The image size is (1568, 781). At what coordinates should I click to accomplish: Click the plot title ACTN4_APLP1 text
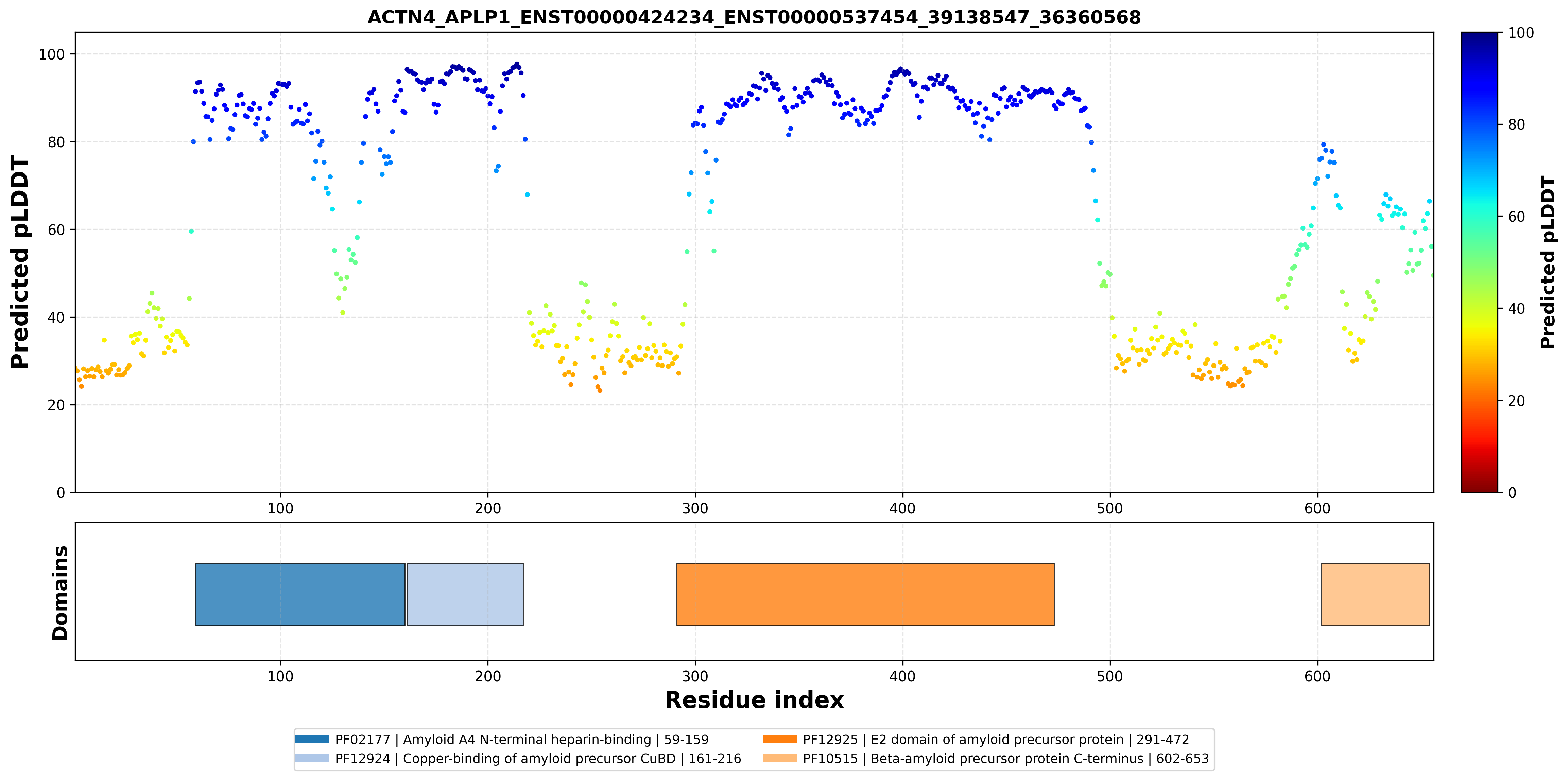coord(754,17)
